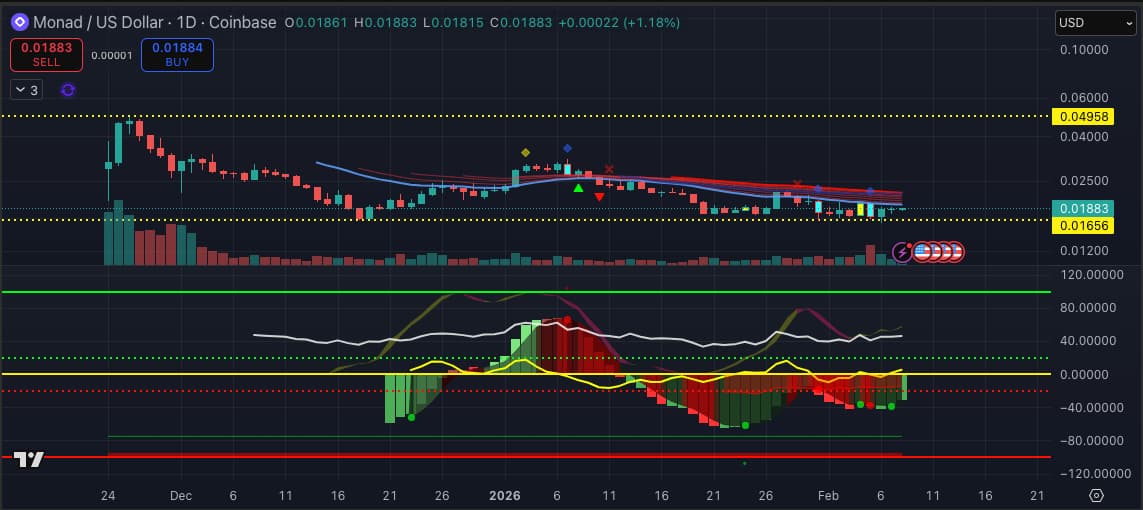The image size is (1143, 510).
Task: Click the yellow diamond signal marker
Action: click(525, 153)
